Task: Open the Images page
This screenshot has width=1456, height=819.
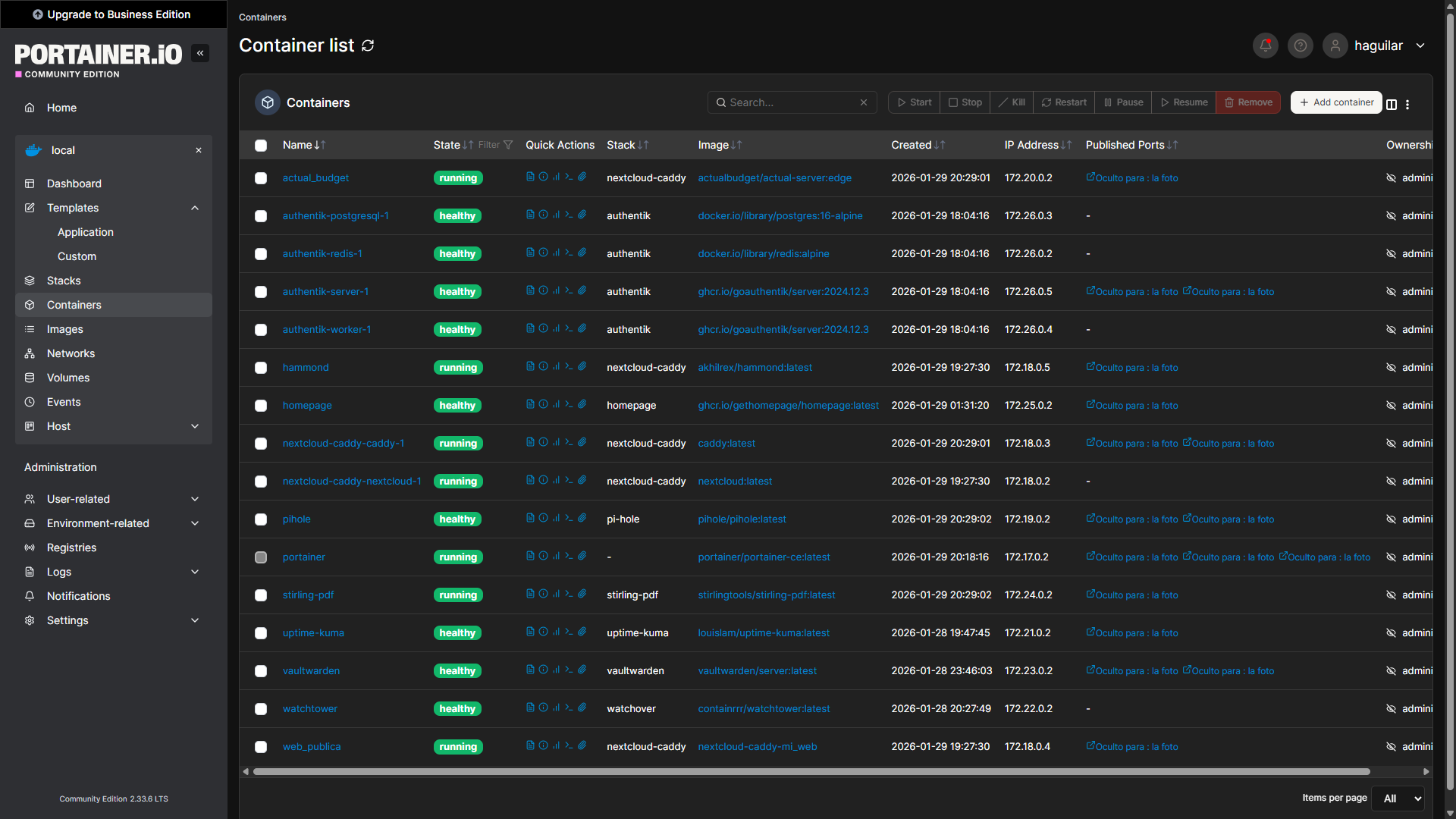Action: tap(114, 329)
